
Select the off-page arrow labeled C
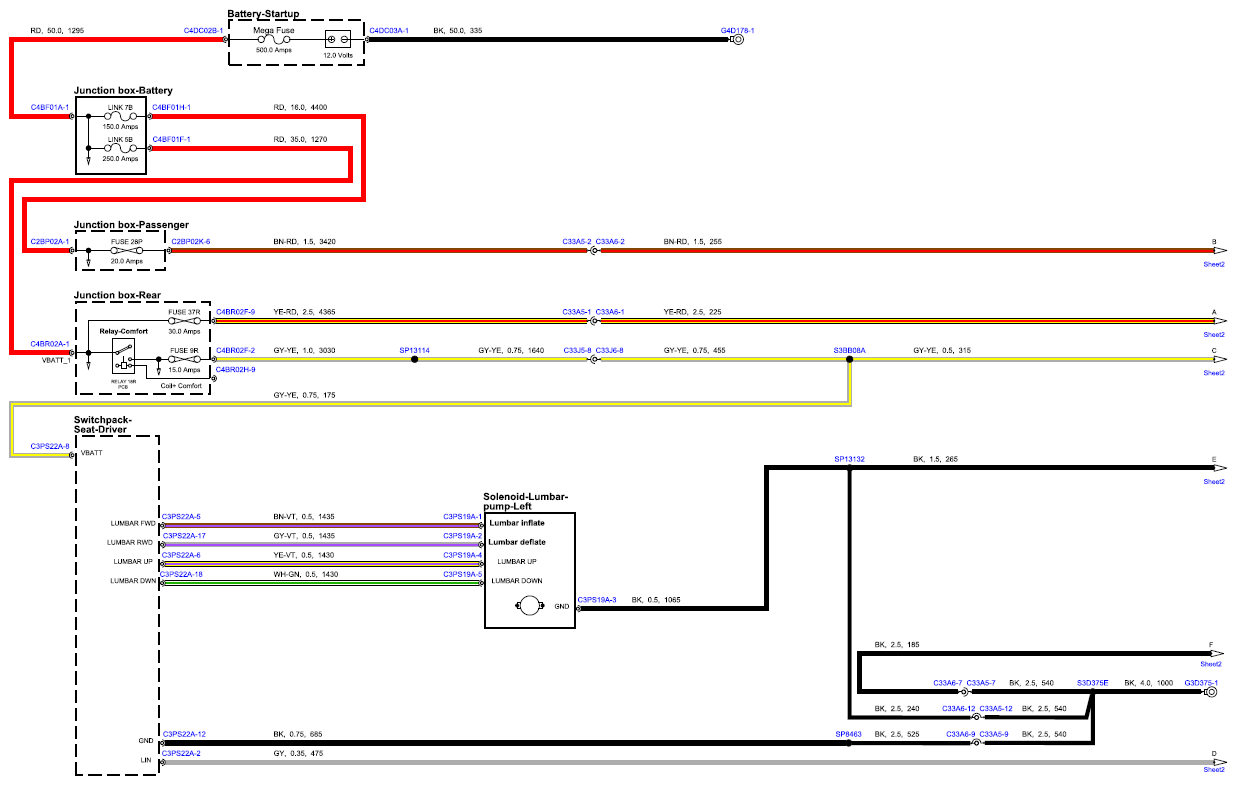pyautogui.click(x=1218, y=359)
